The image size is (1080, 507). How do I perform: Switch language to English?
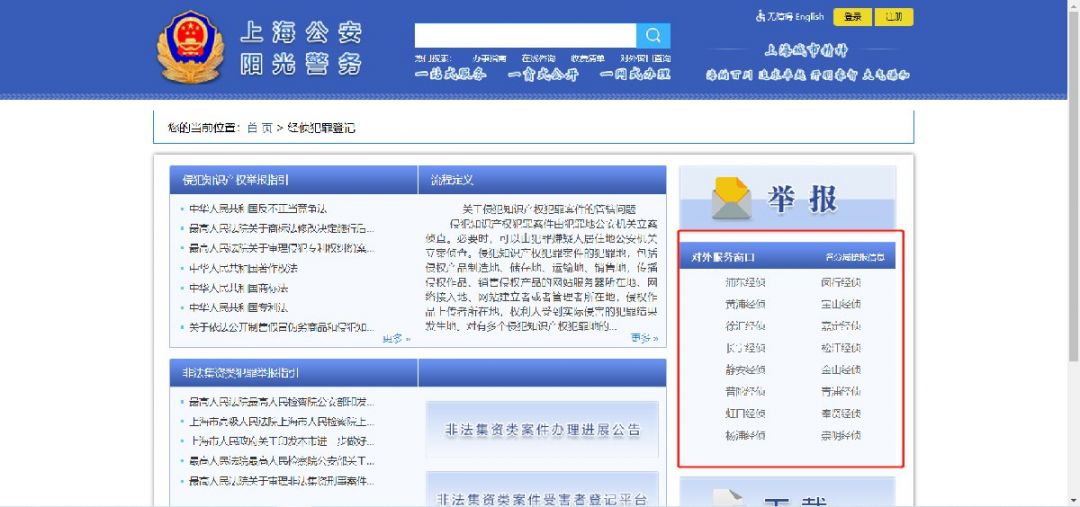click(809, 17)
